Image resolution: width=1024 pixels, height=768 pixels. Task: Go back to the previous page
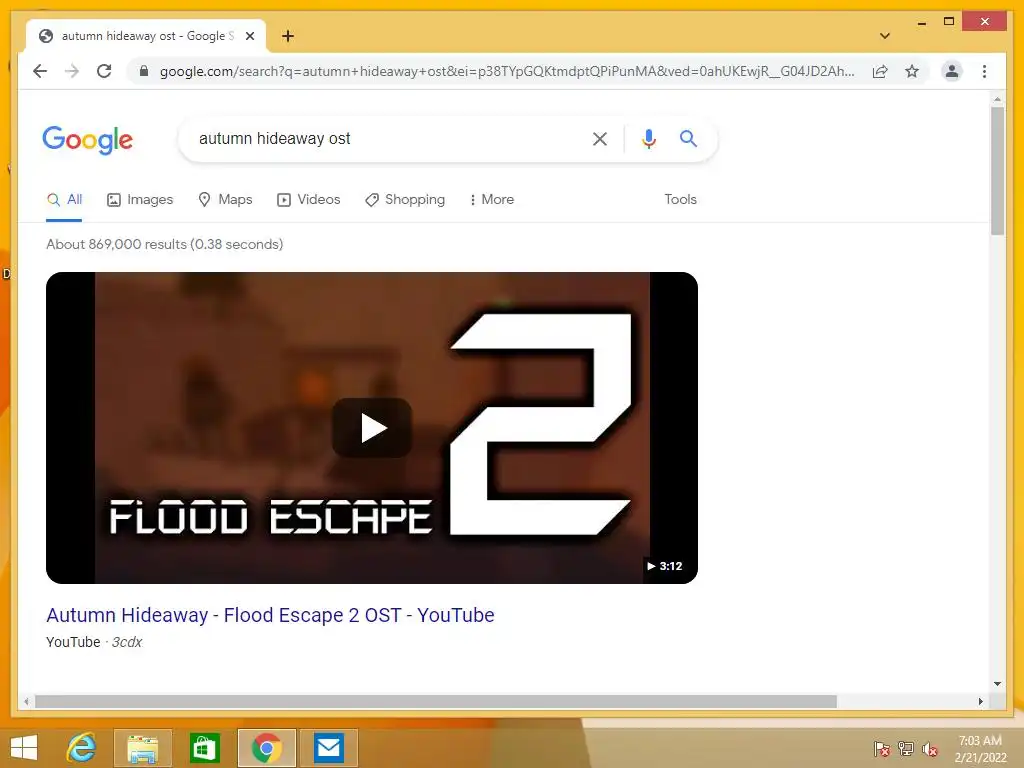[x=40, y=71]
